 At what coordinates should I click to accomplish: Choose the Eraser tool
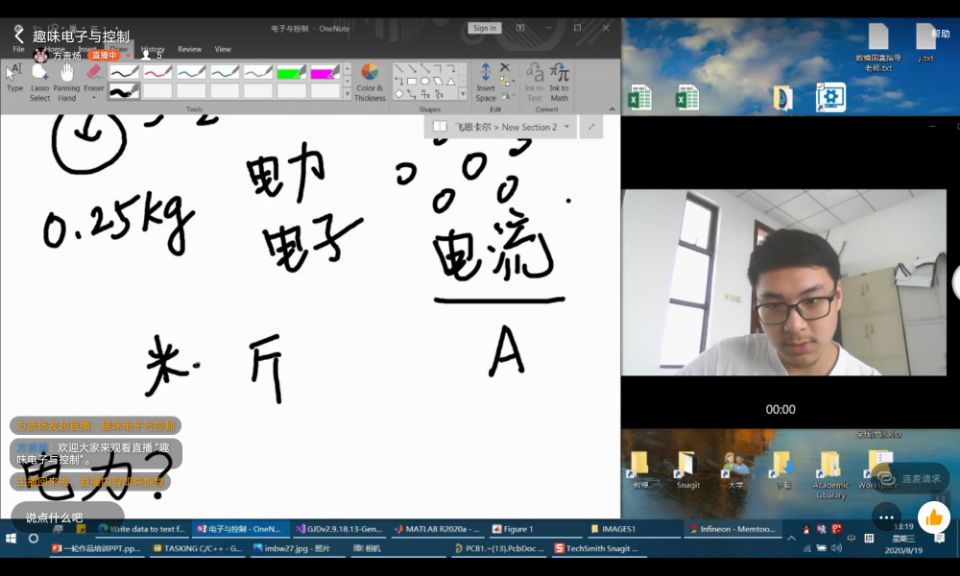[94, 80]
